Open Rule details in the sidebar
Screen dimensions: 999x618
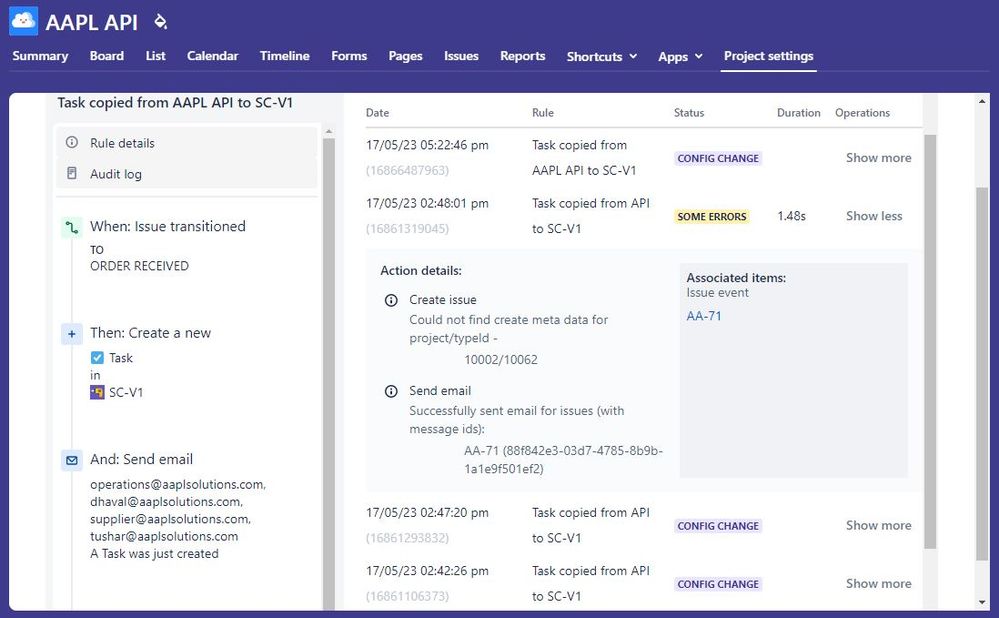187,143
